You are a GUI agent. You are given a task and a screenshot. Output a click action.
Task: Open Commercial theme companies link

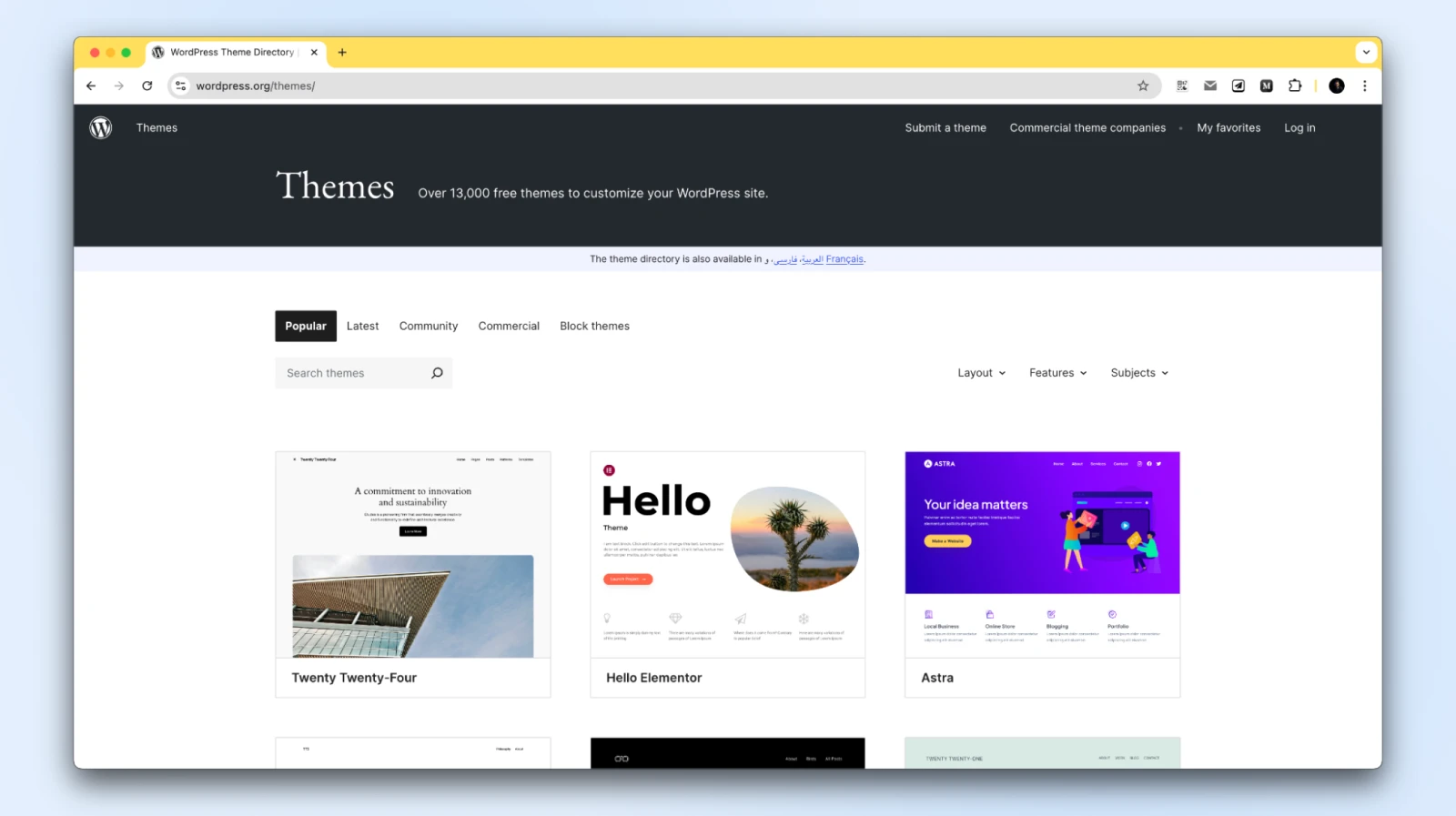coord(1087,127)
